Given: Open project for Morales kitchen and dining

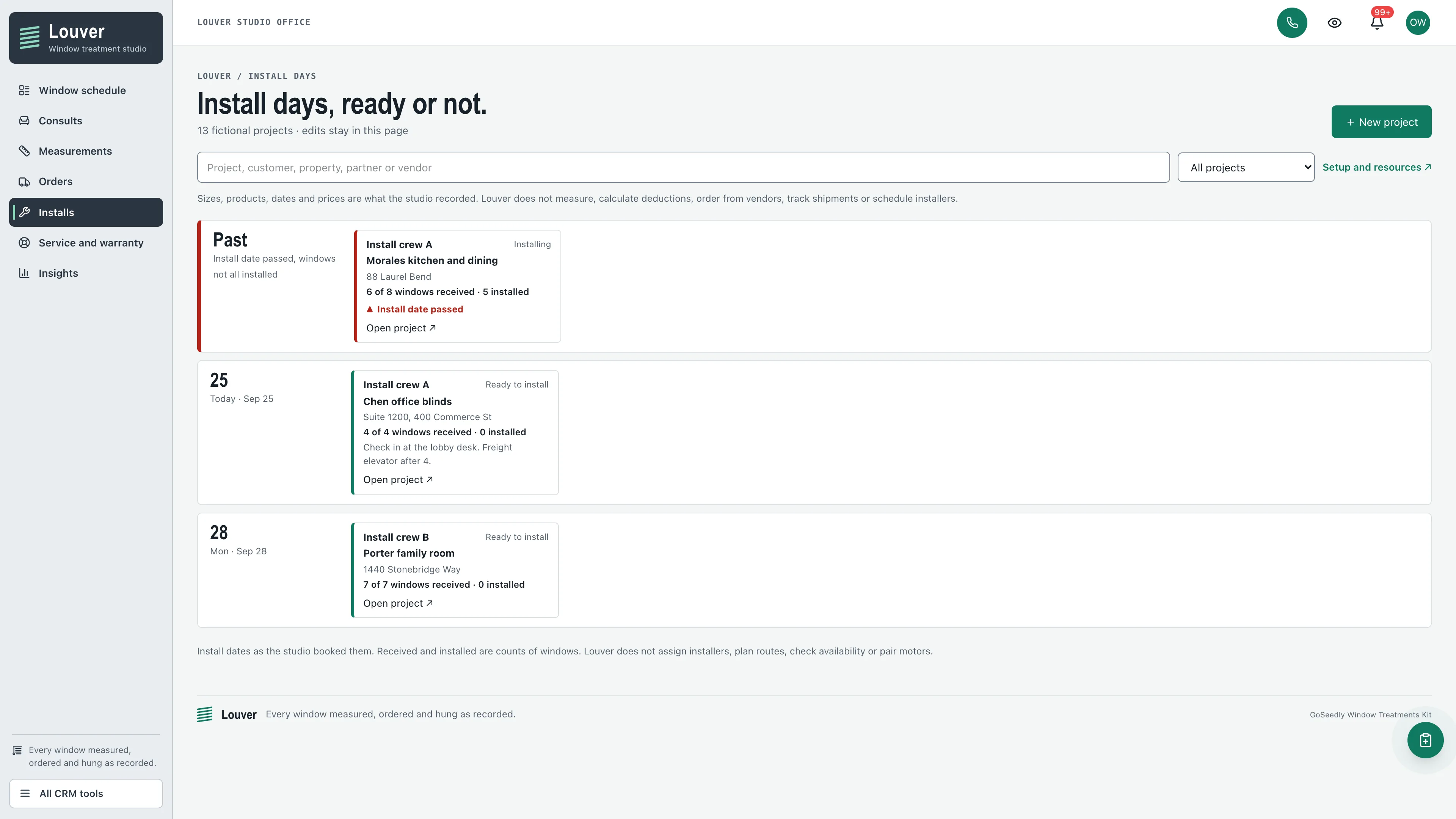Looking at the screenshot, I should point(401,328).
